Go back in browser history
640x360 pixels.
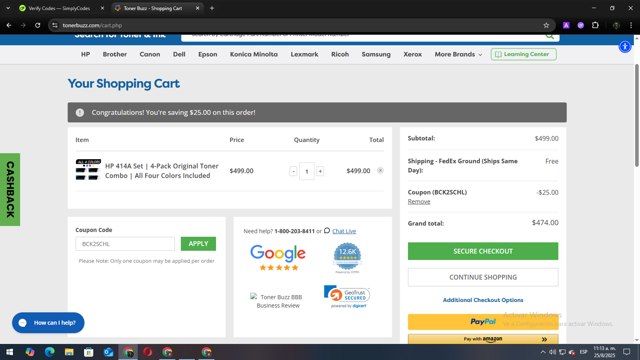[x=9, y=25]
